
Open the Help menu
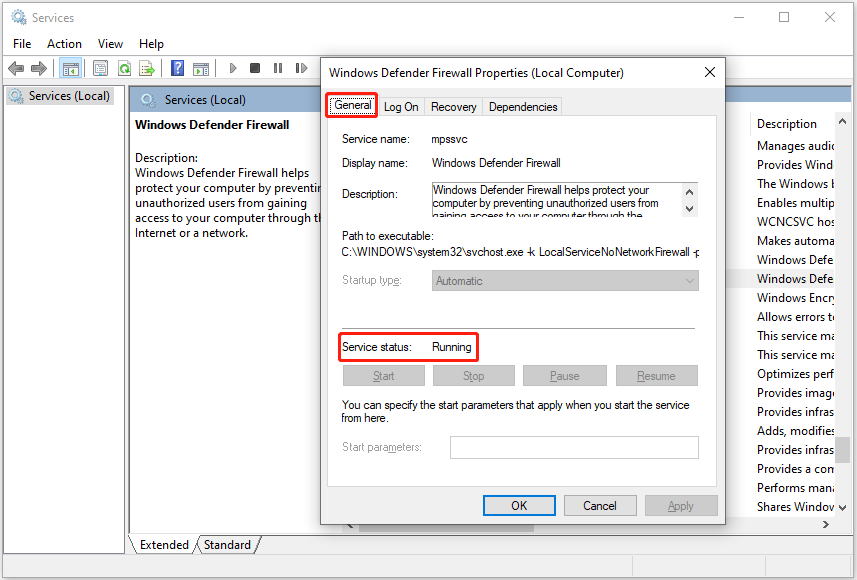click(x=151, y=44)
